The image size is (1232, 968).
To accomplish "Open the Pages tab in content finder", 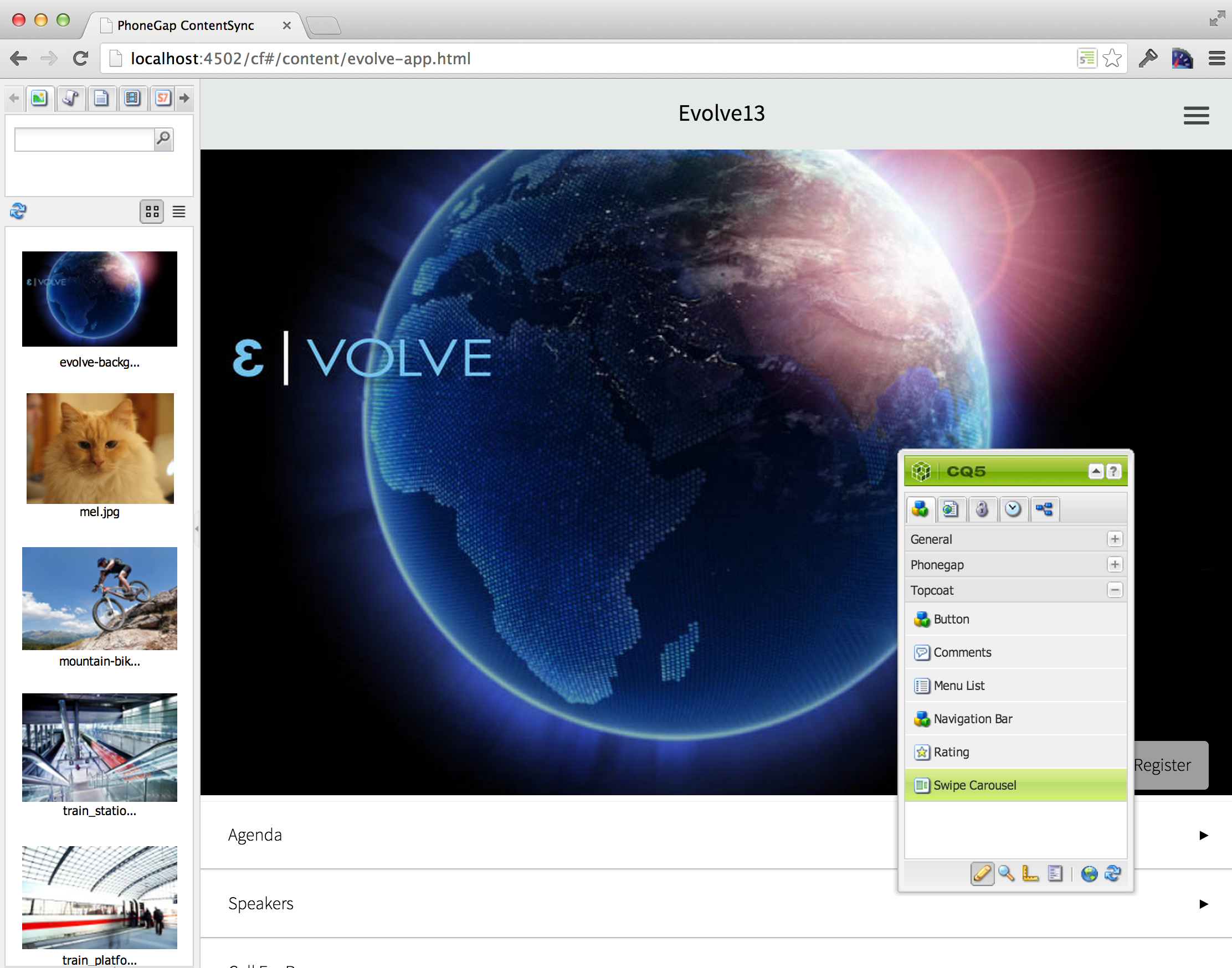I will point(101,99).
